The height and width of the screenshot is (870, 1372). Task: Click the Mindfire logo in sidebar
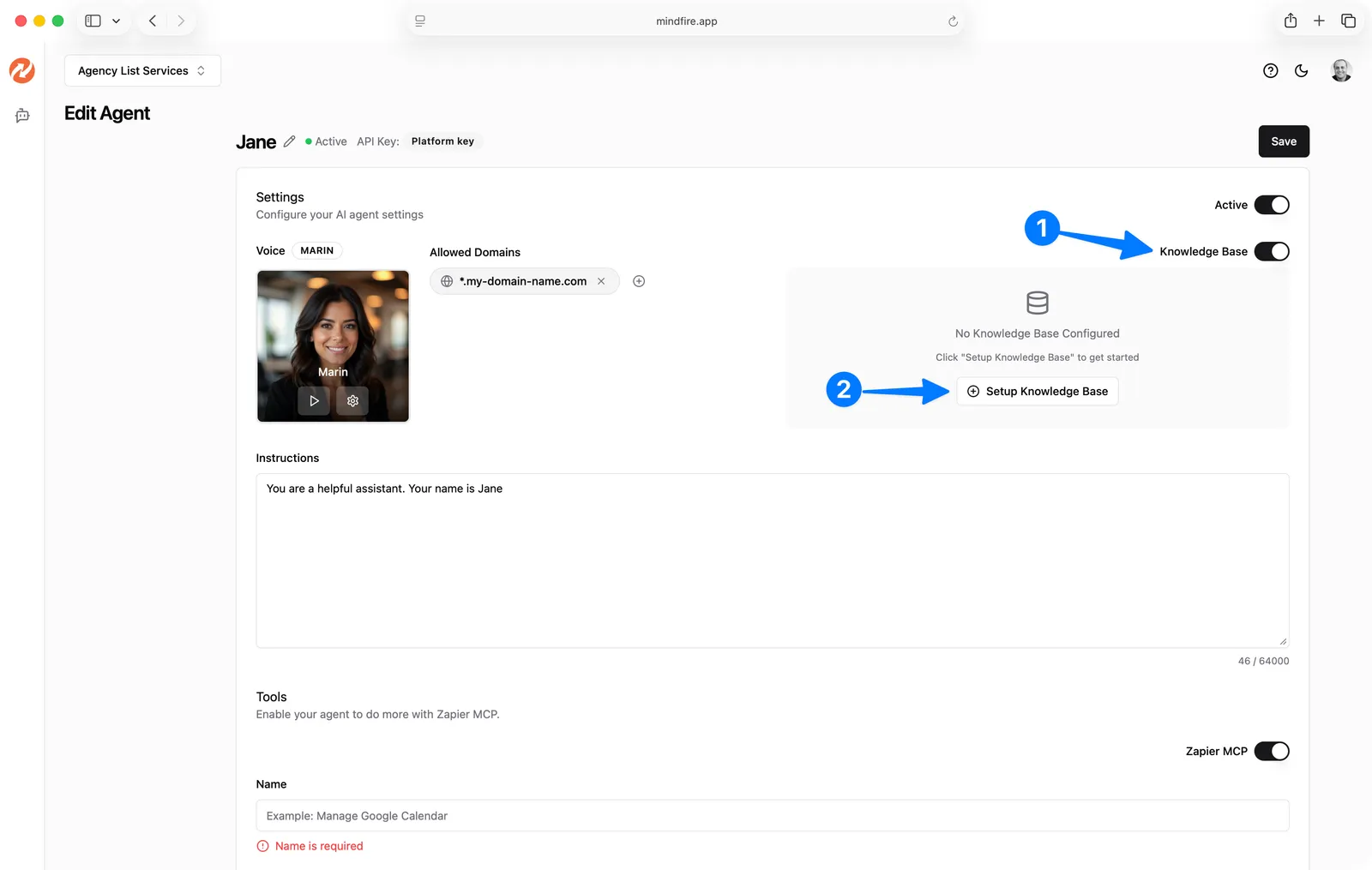(22, 70)
